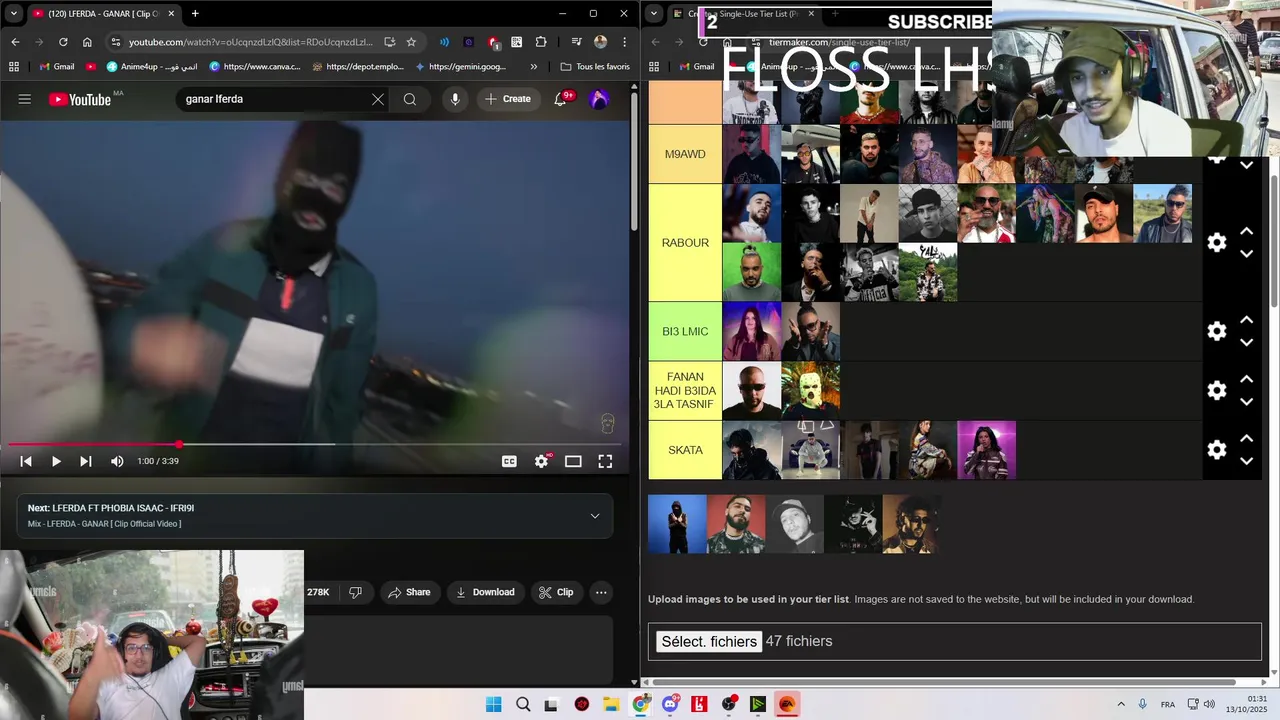Open more actions menu under video
The width and height of the screenshot is (1280, 720).
(x=601, y=592)
